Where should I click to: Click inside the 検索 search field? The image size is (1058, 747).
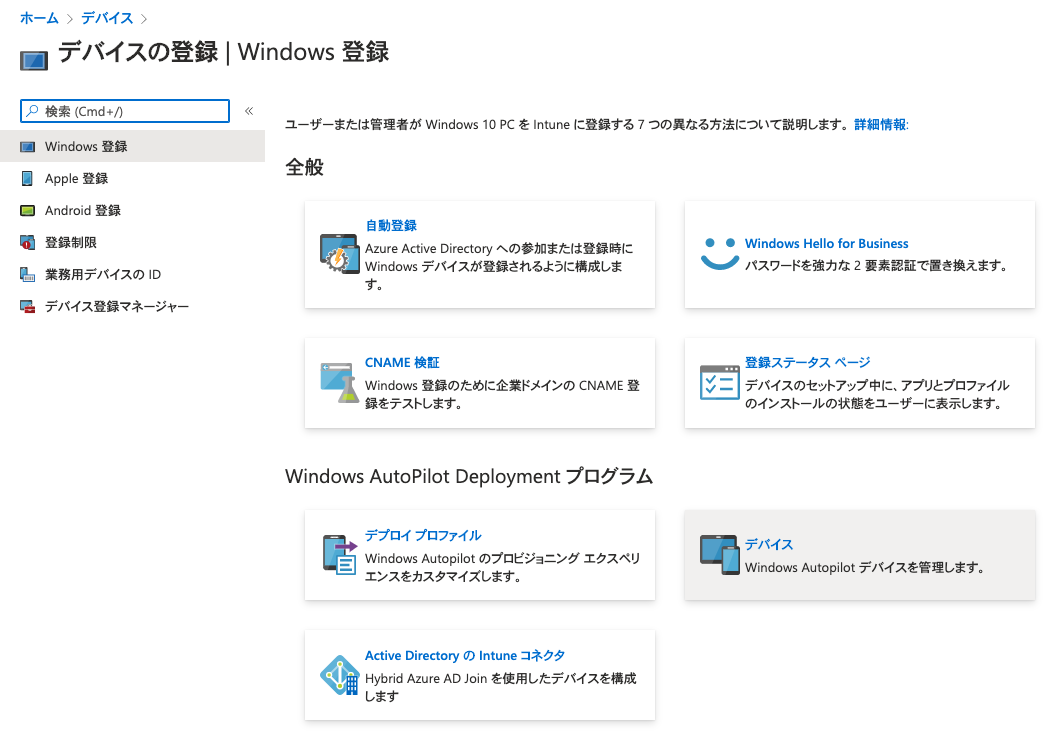[x=125, y=111]
